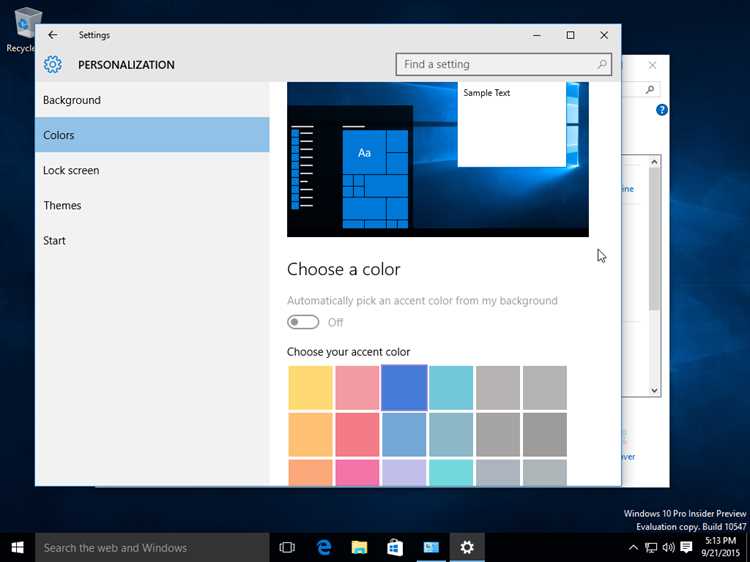Open the Themes settings page
This screenshot has height=562, width=750.
tap(152, 205)
